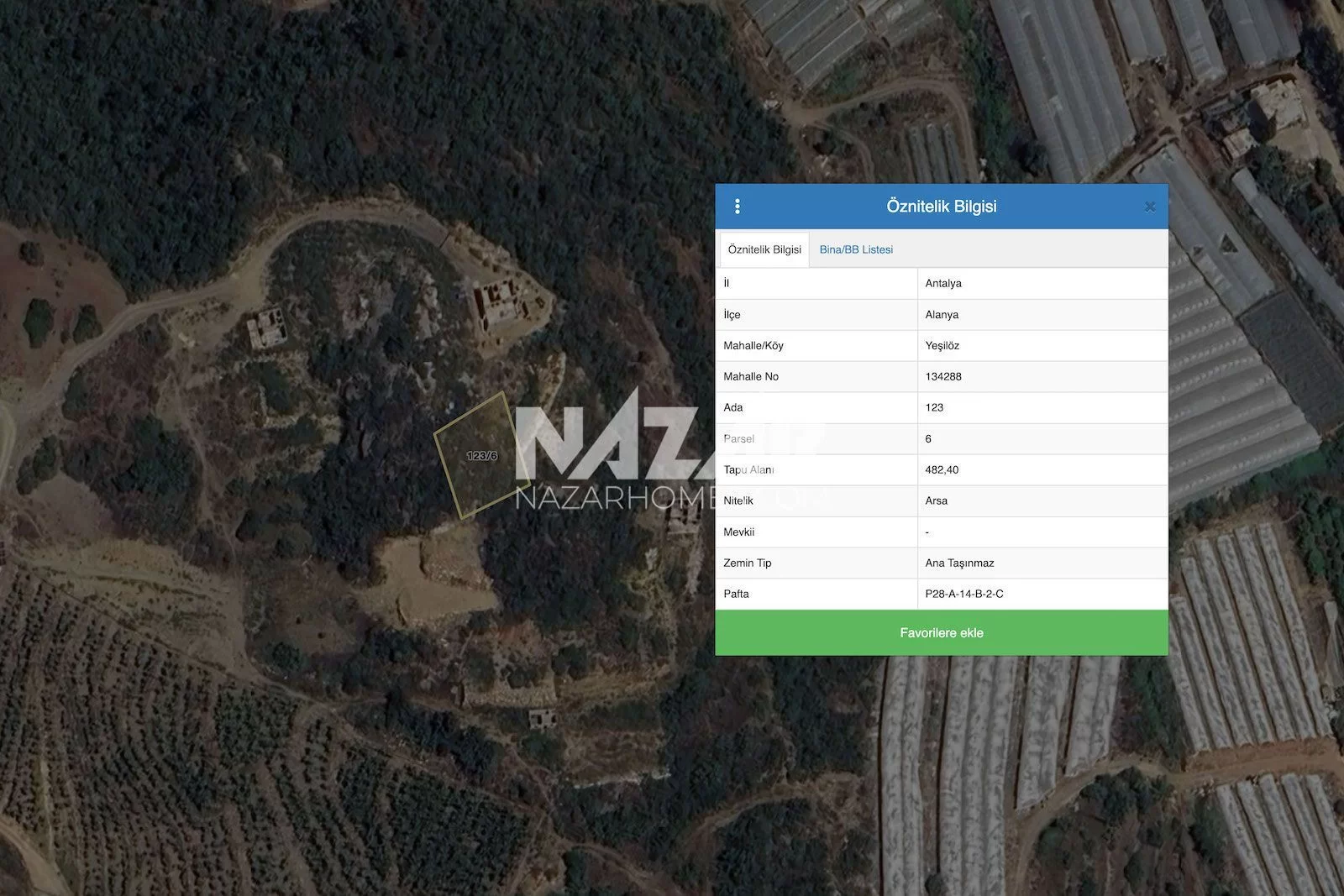Open the three-dot options menu
The image size is (1344, 896).
[738, 207]
